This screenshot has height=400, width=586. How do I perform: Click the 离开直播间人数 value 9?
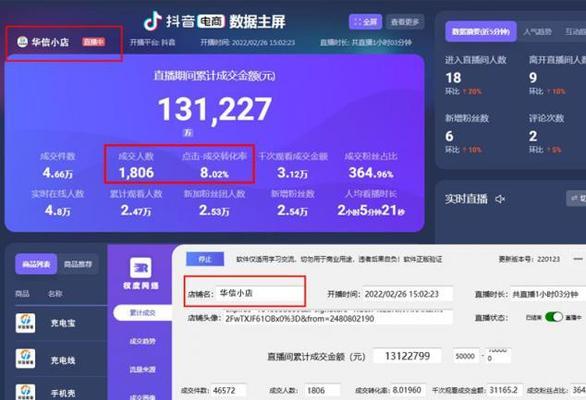[x=533, y=78]
